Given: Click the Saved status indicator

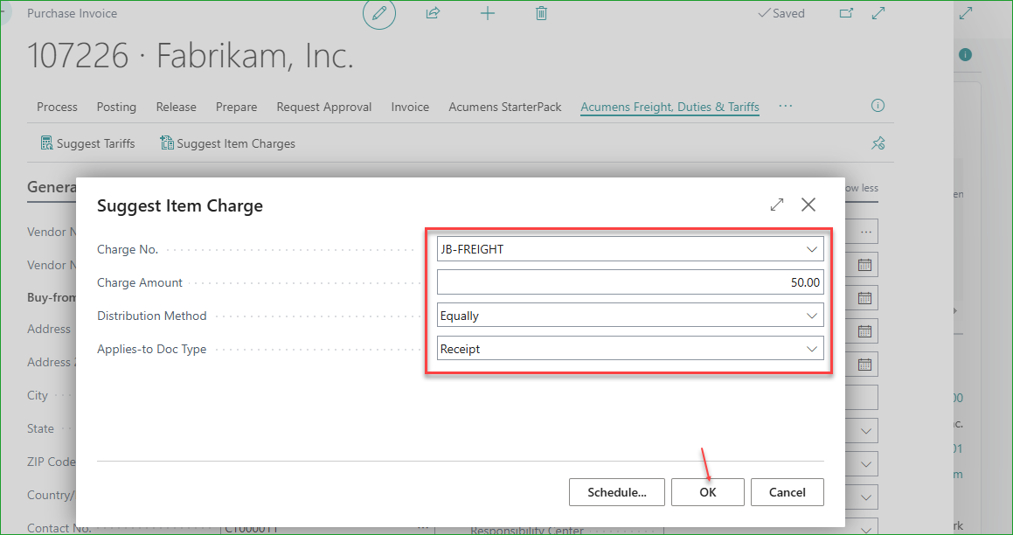Looking at the screenshot, I should tap(781, 13).
